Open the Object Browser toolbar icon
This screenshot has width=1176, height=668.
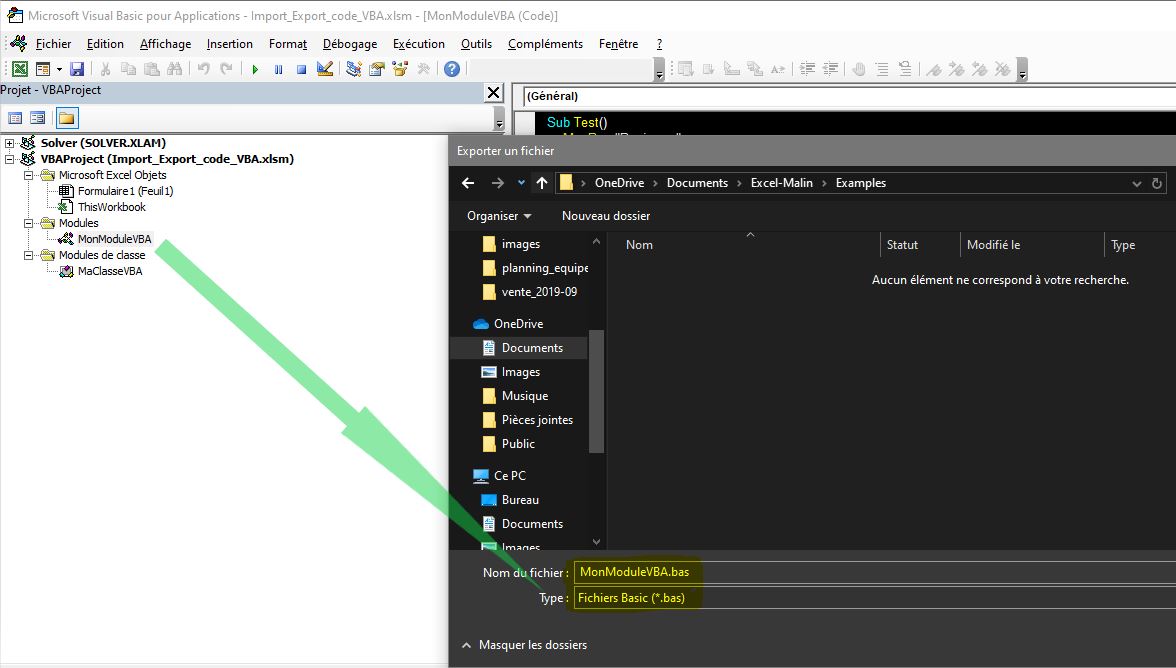(x=400, y=69)
